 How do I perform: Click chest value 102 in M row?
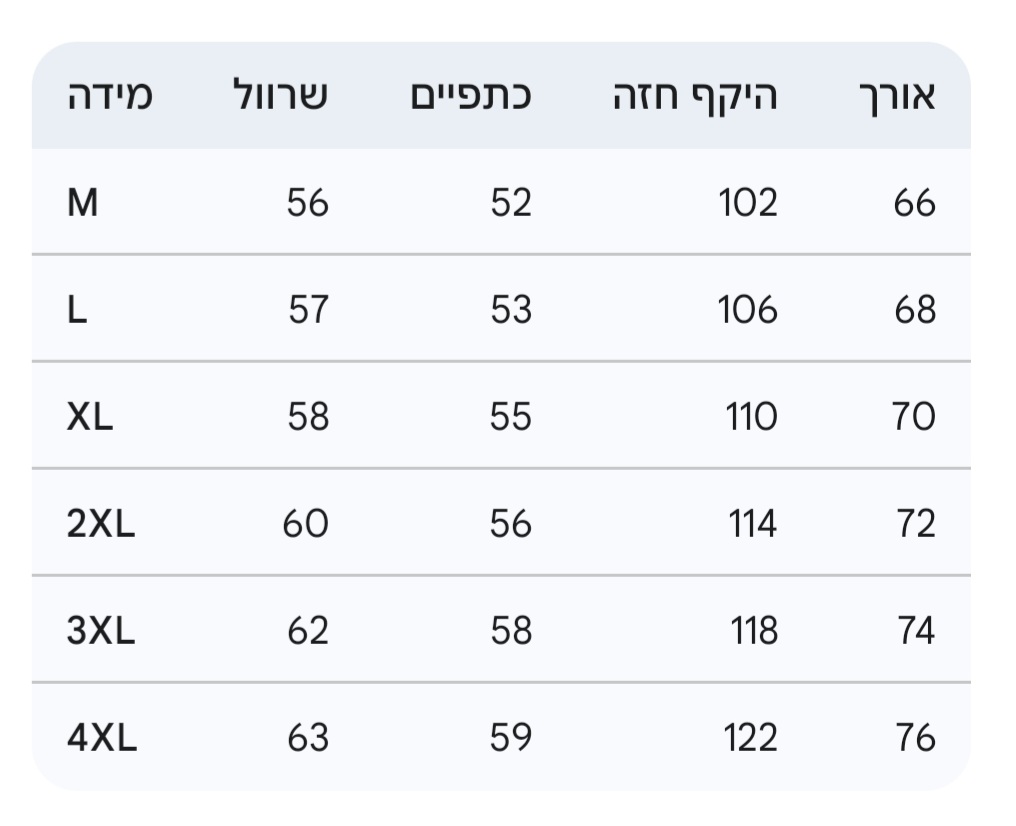[748, 203]
